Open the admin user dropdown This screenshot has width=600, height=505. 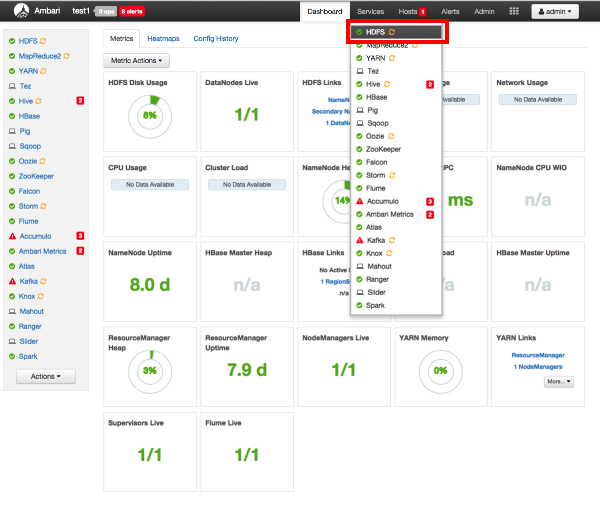pyautogui.click(x=555, y=11)
